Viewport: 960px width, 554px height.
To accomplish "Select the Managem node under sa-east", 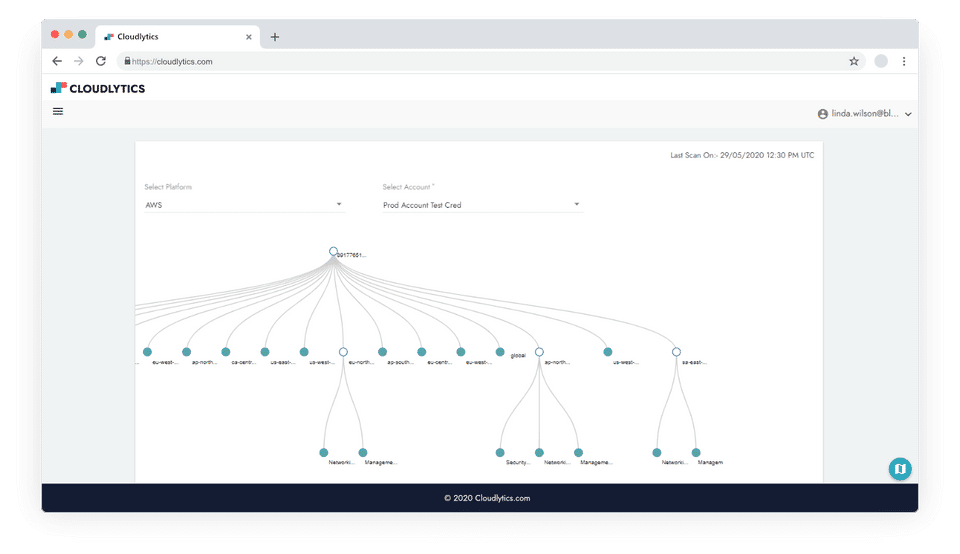I will pos(696,453).
